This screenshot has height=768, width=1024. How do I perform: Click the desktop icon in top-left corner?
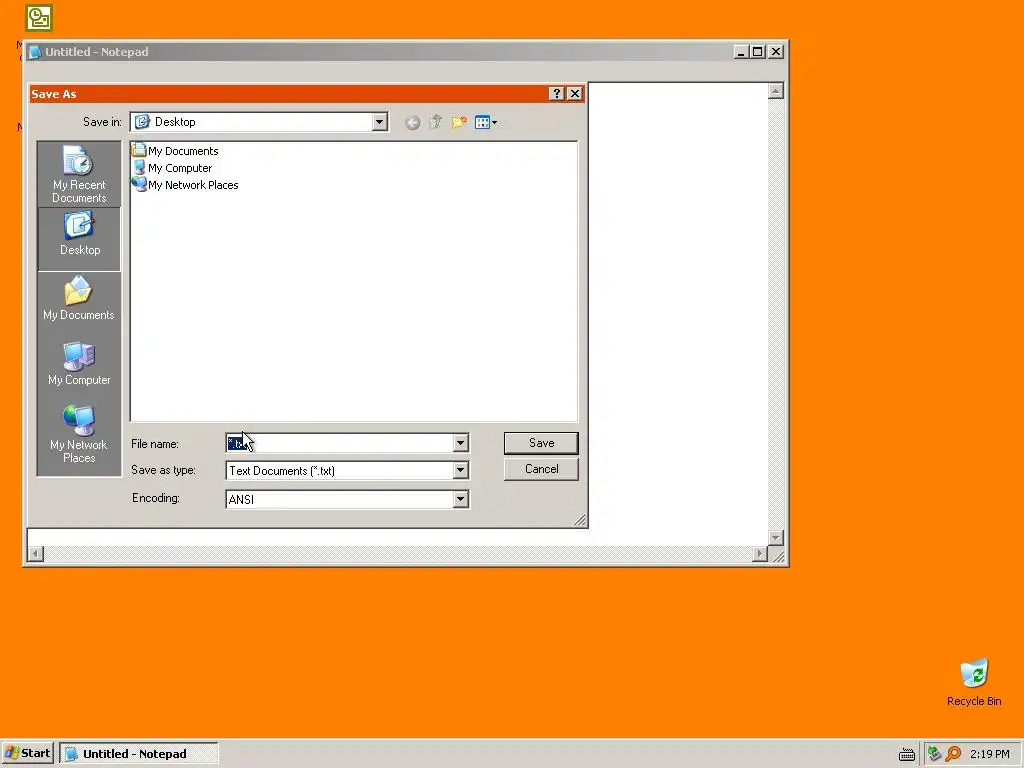coord(39,18)
